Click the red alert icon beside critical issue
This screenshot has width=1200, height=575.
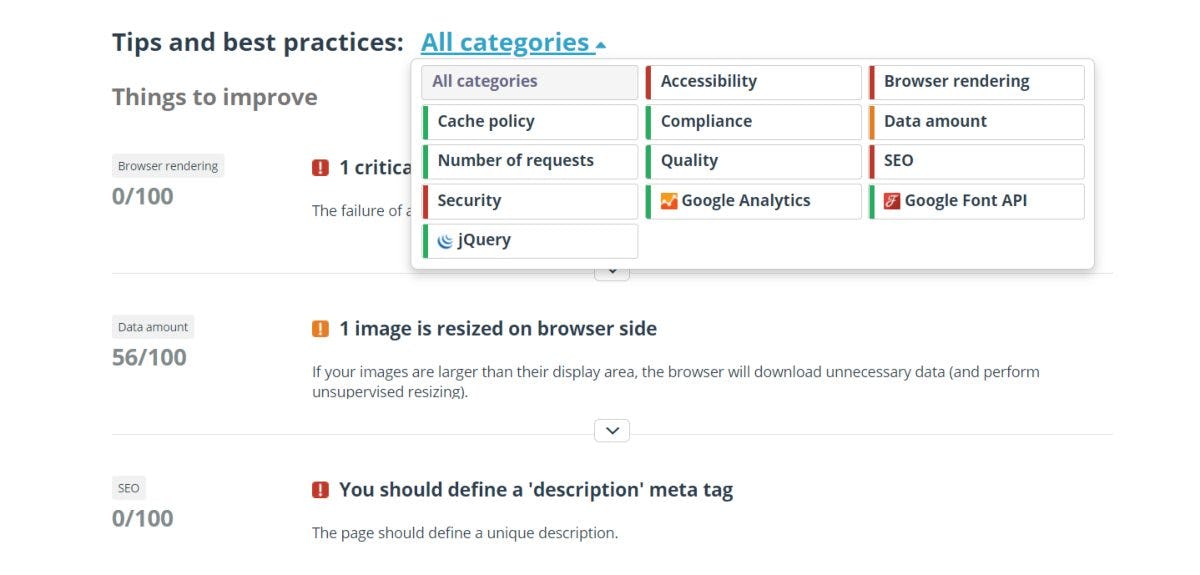pyautogui.click(x=320, y=168)
